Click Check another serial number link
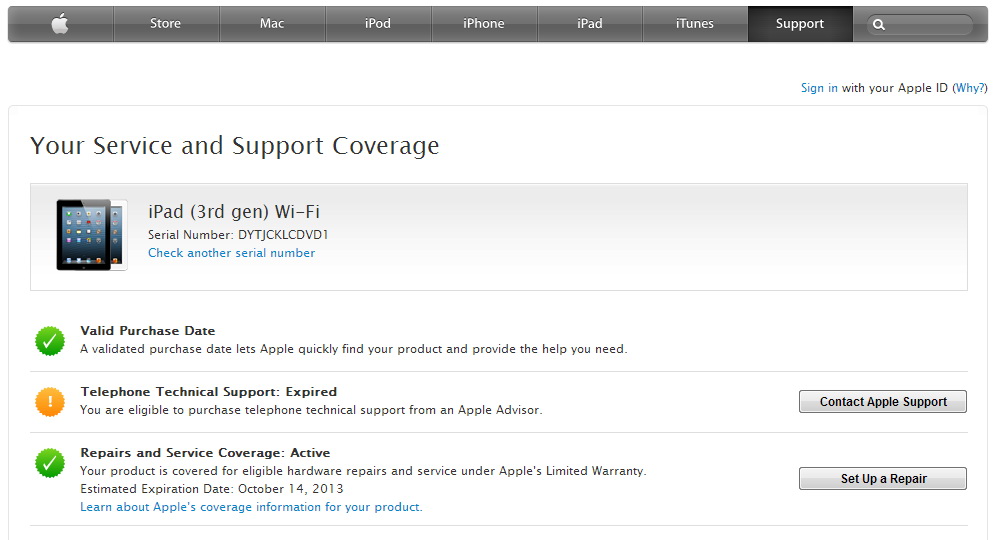Image resolution: width=1002 pixels, height=540 pixels. [x=231, y=253]
